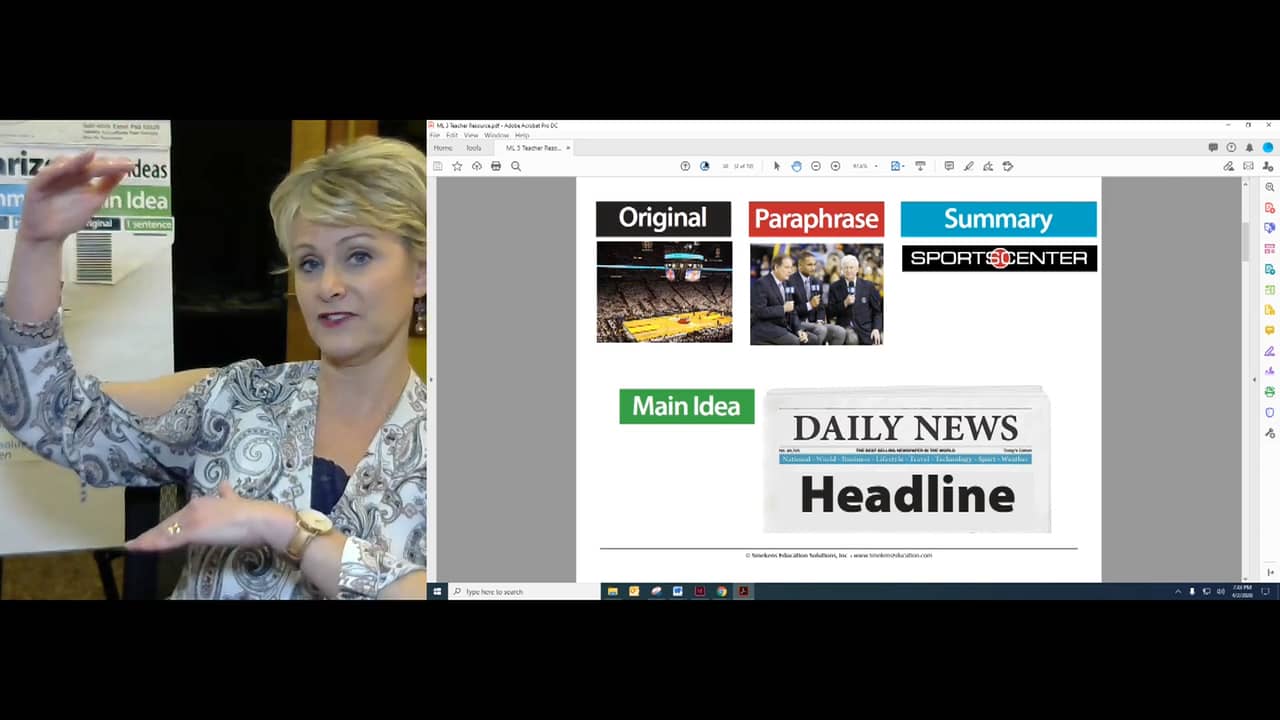
Task: Open the notifications bell
Action: click(x=1249, y=147)
